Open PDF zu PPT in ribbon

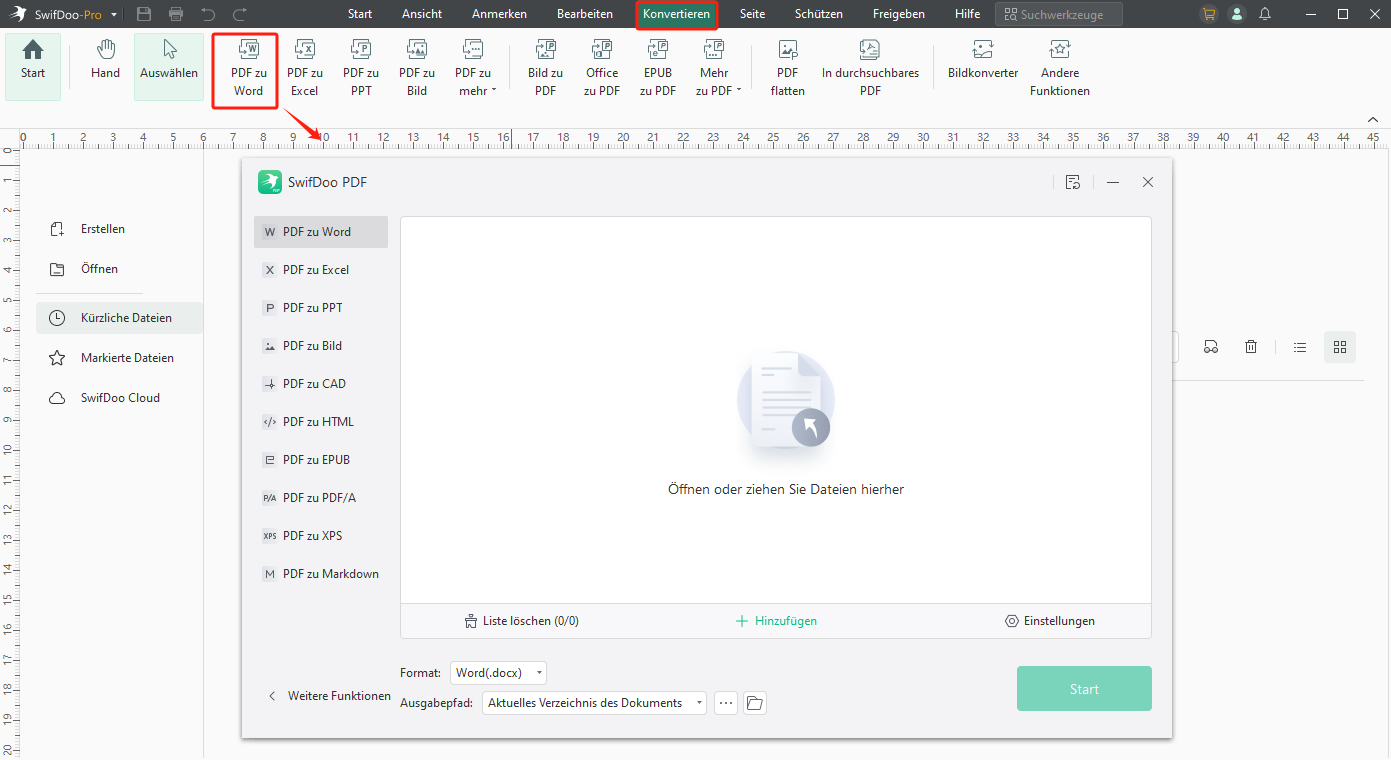point(361,68)
